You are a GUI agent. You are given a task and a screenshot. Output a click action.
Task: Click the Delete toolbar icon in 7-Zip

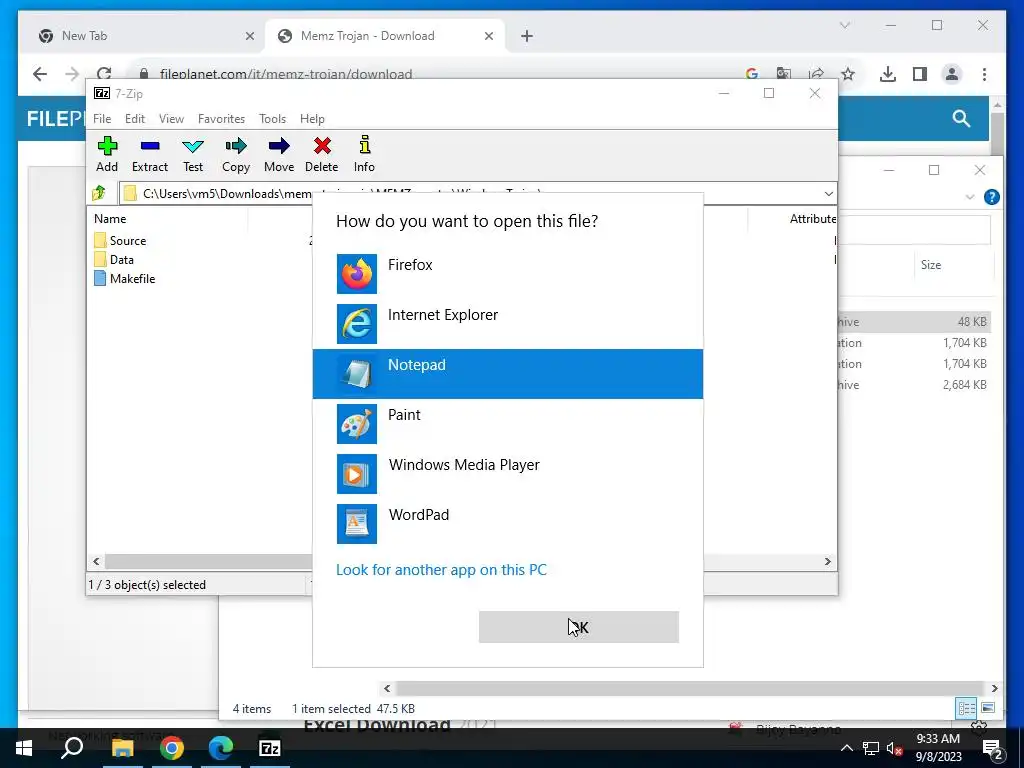click(322, 154)
